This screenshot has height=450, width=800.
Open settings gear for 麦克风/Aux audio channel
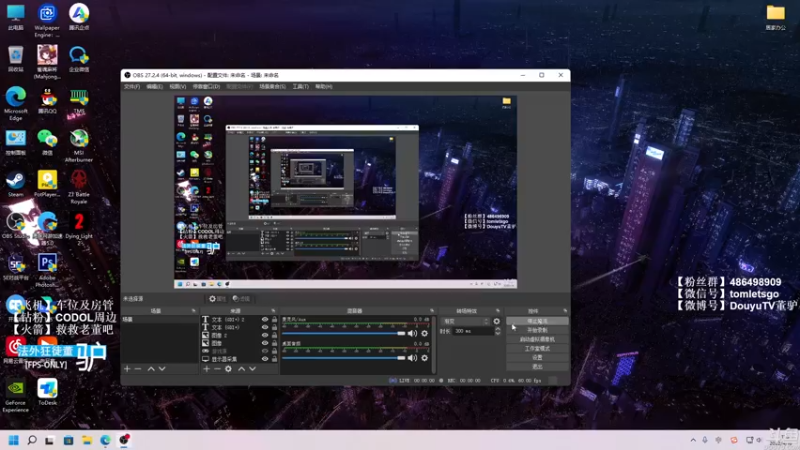[x=424, y=333]
